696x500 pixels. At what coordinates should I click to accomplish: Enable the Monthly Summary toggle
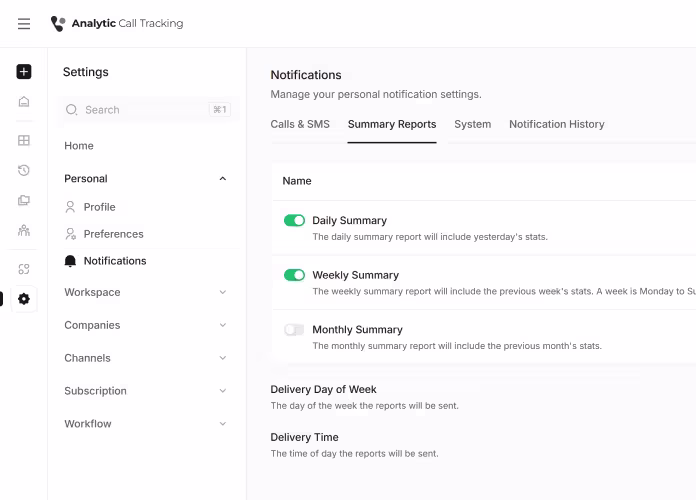(294, 330)
